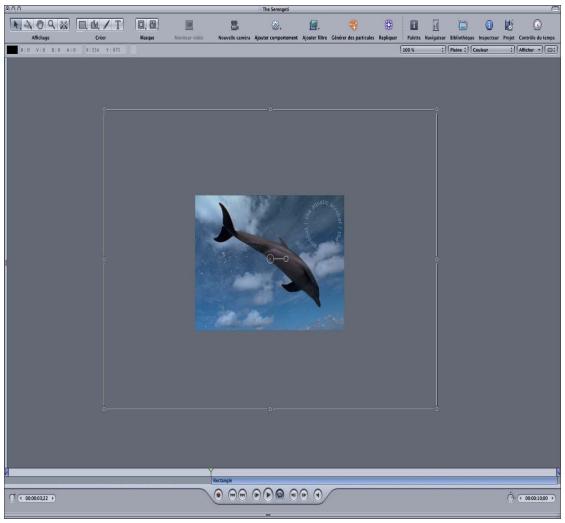Open Ajouter comportement gear icon

tap(276, 25)
